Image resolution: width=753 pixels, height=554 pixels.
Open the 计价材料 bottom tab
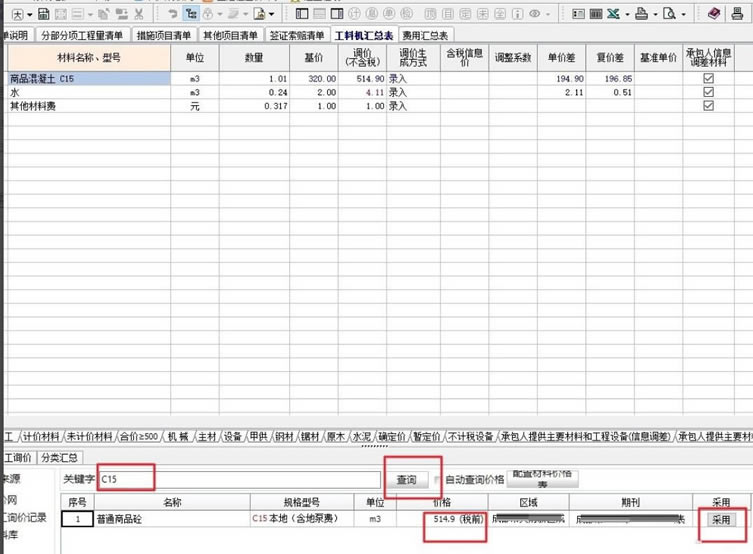pyautogui.click(x=41, y=436)
